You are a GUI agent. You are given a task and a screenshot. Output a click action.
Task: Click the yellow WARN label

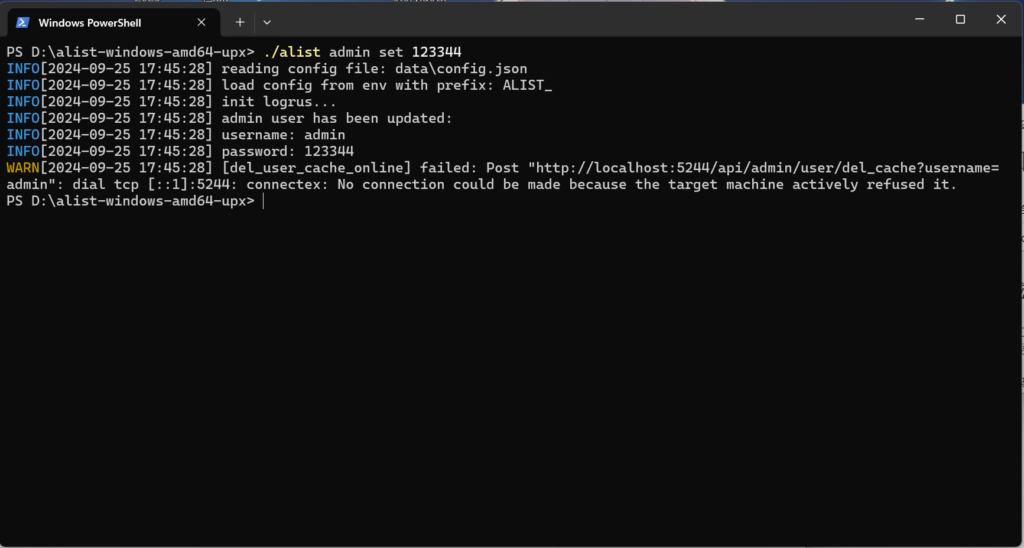23,169
